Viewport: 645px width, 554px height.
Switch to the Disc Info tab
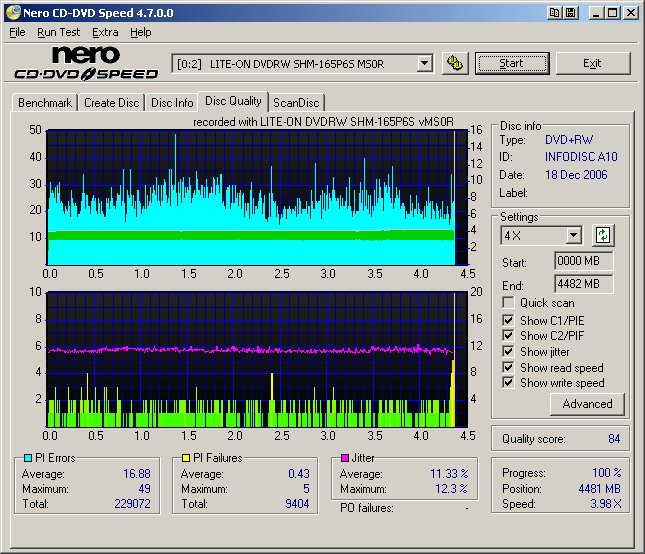172,102
